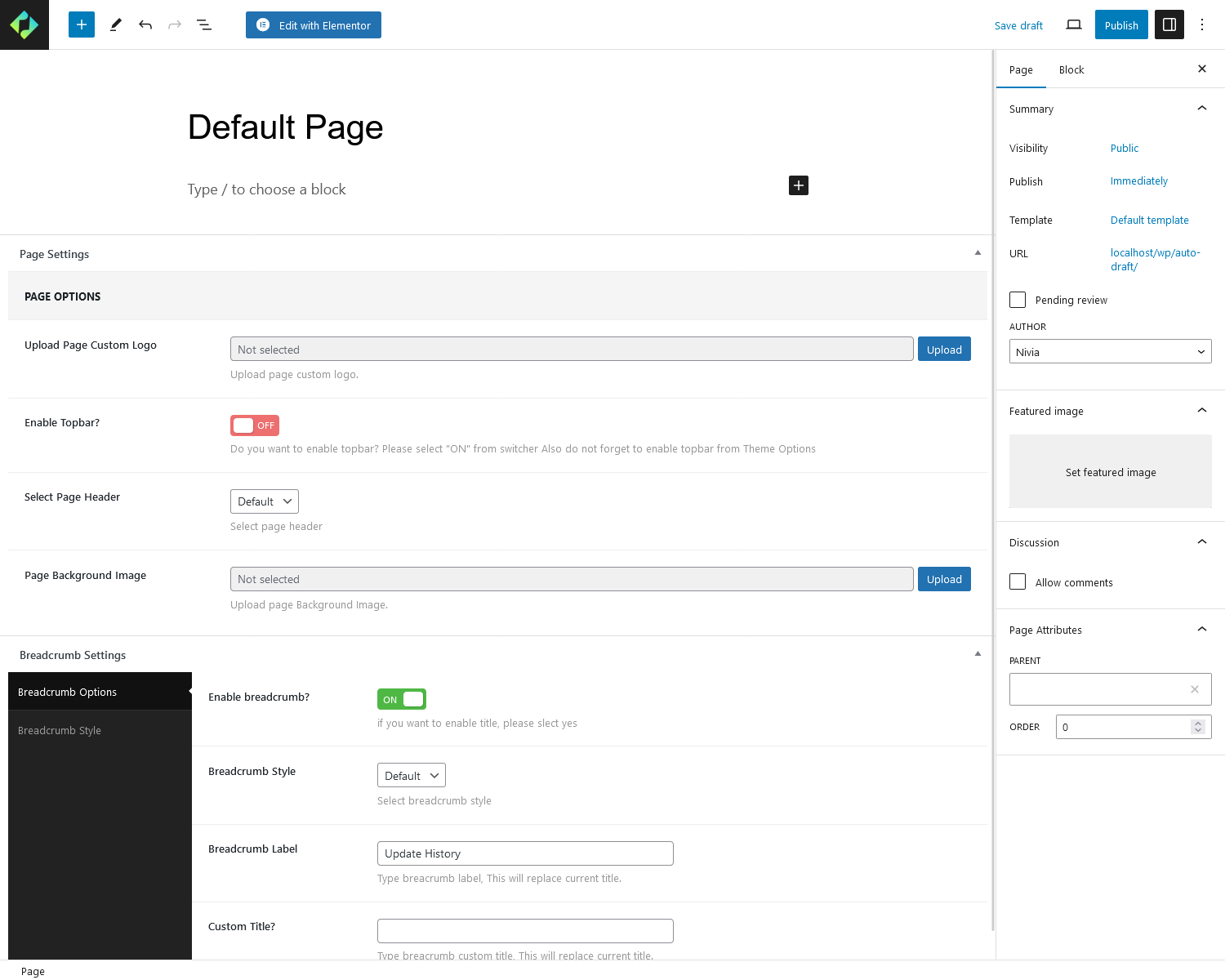Open the Document Overview list icon
The width and height of the screenshot is (1225, 980).
click(204, 24)
